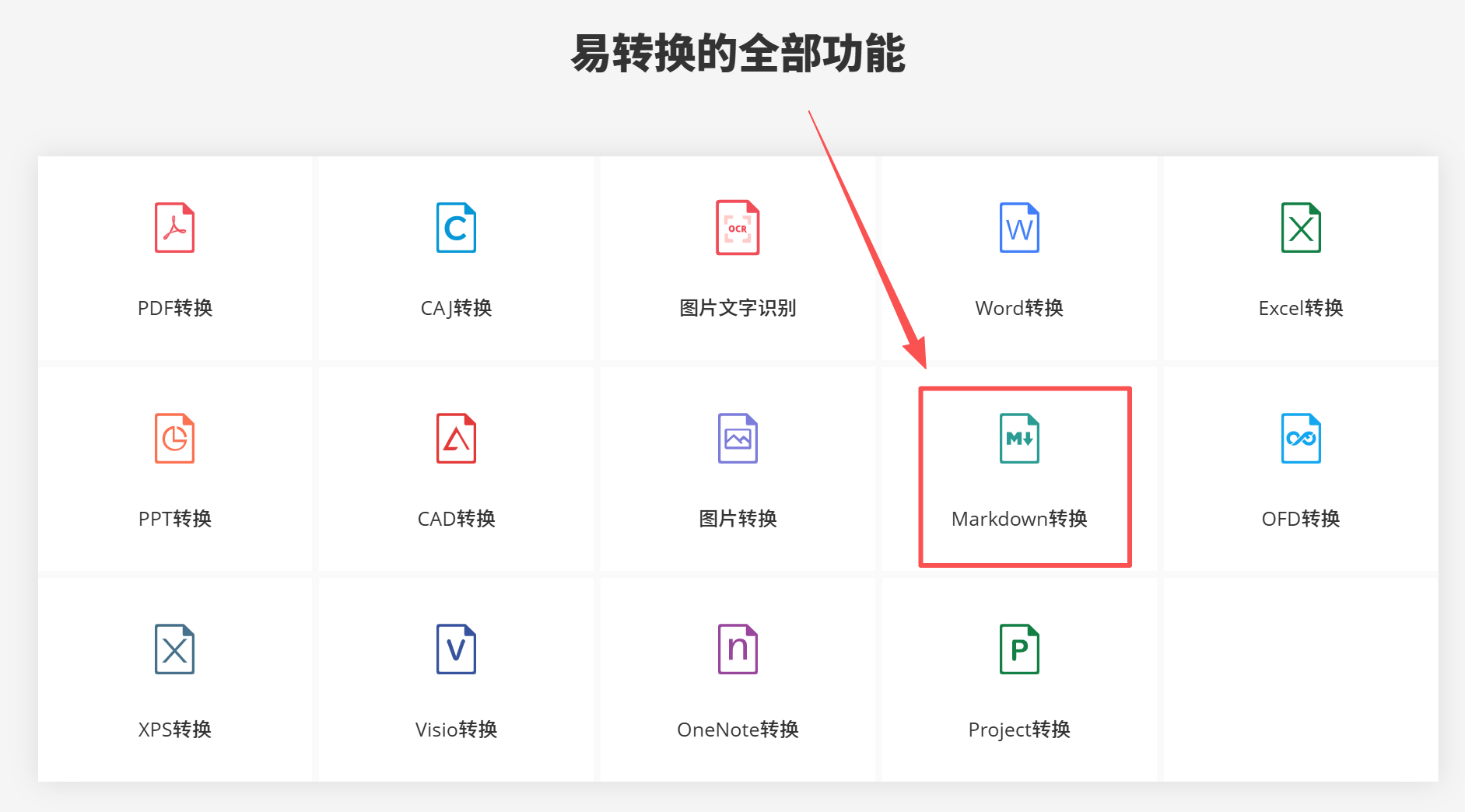
Task: Click the Excel转换 spreadsheet icon
Action: (1300, 227)
